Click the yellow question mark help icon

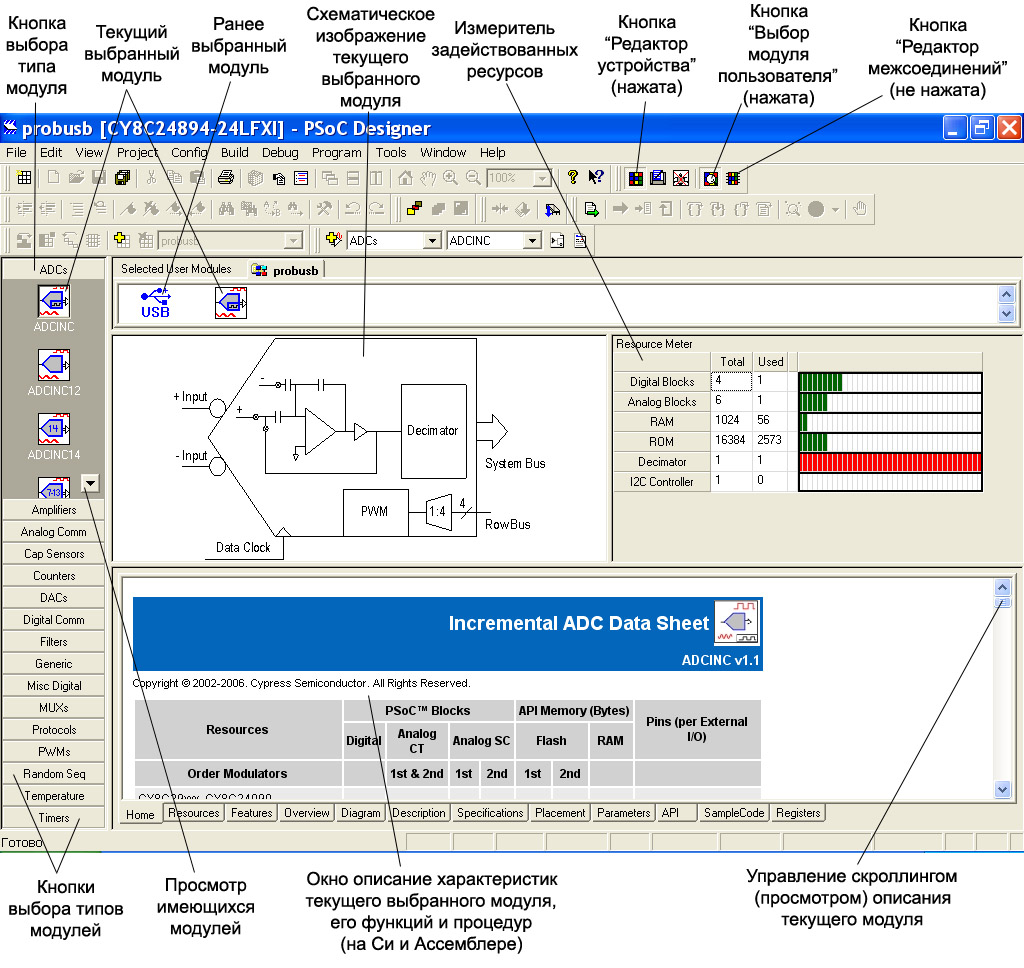pyautogui.click(x=573, y=177)
